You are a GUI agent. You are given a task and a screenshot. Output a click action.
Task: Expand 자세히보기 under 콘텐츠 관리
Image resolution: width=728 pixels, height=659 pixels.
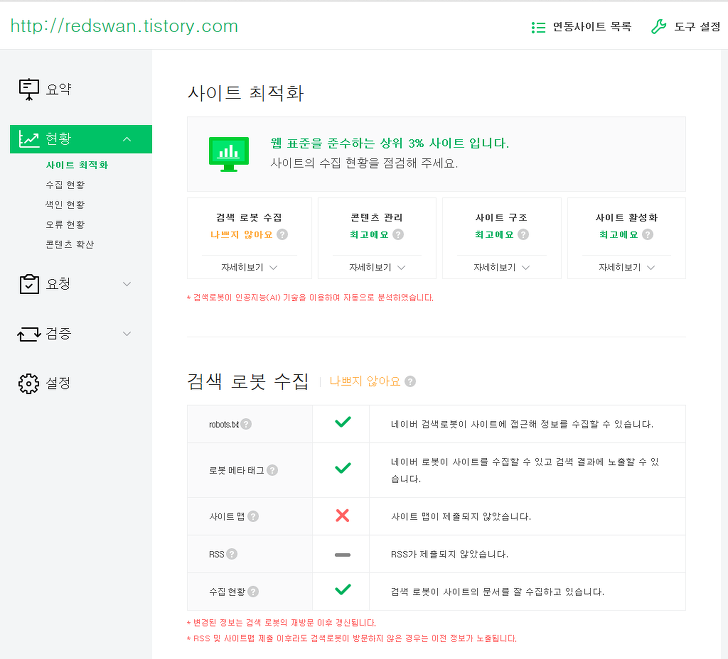pos(377,268)
